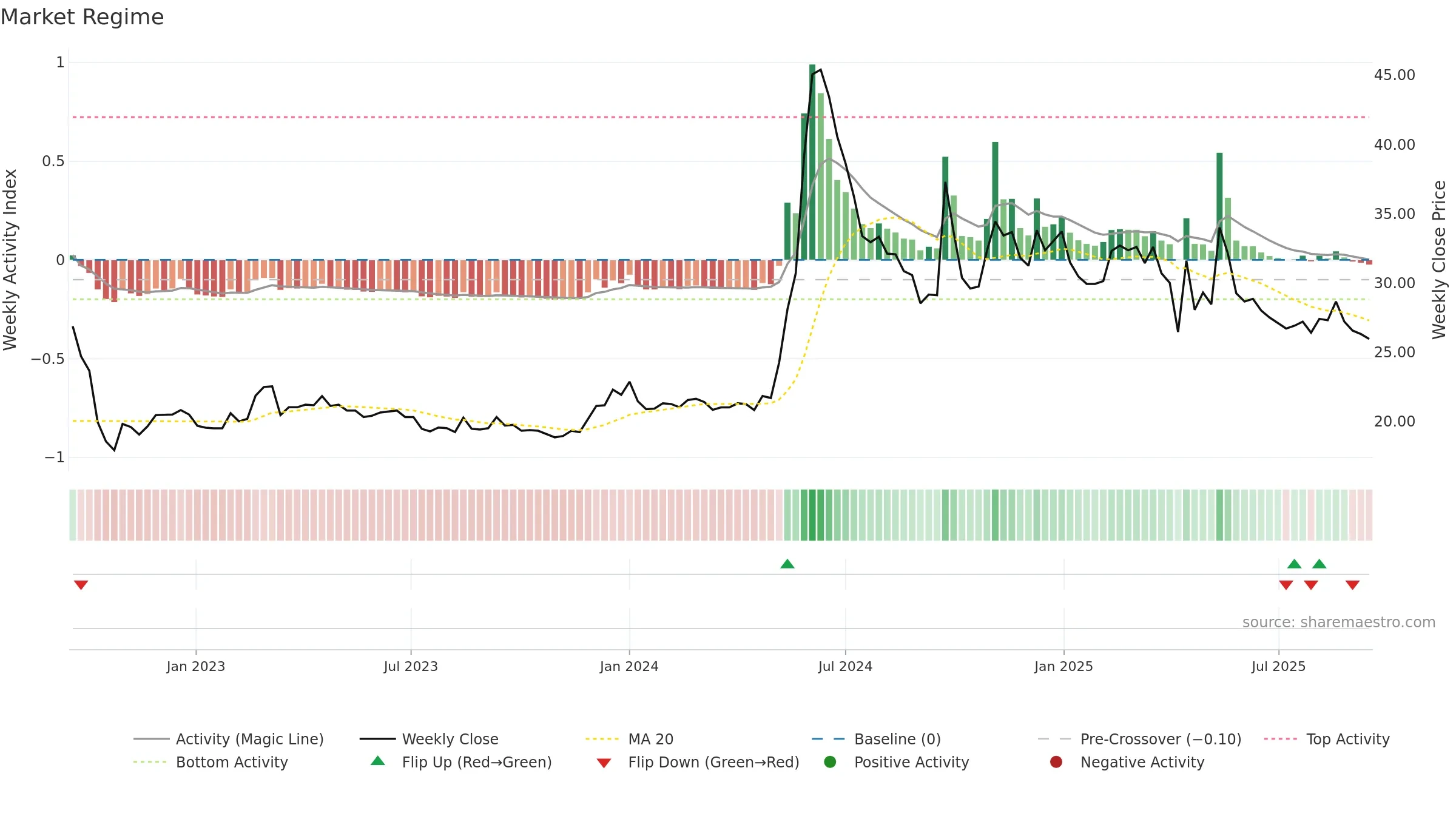Click the last red Flip Down triangle in 2025
Viewport: 1456px width, 819px height.
coord(1352,585)
